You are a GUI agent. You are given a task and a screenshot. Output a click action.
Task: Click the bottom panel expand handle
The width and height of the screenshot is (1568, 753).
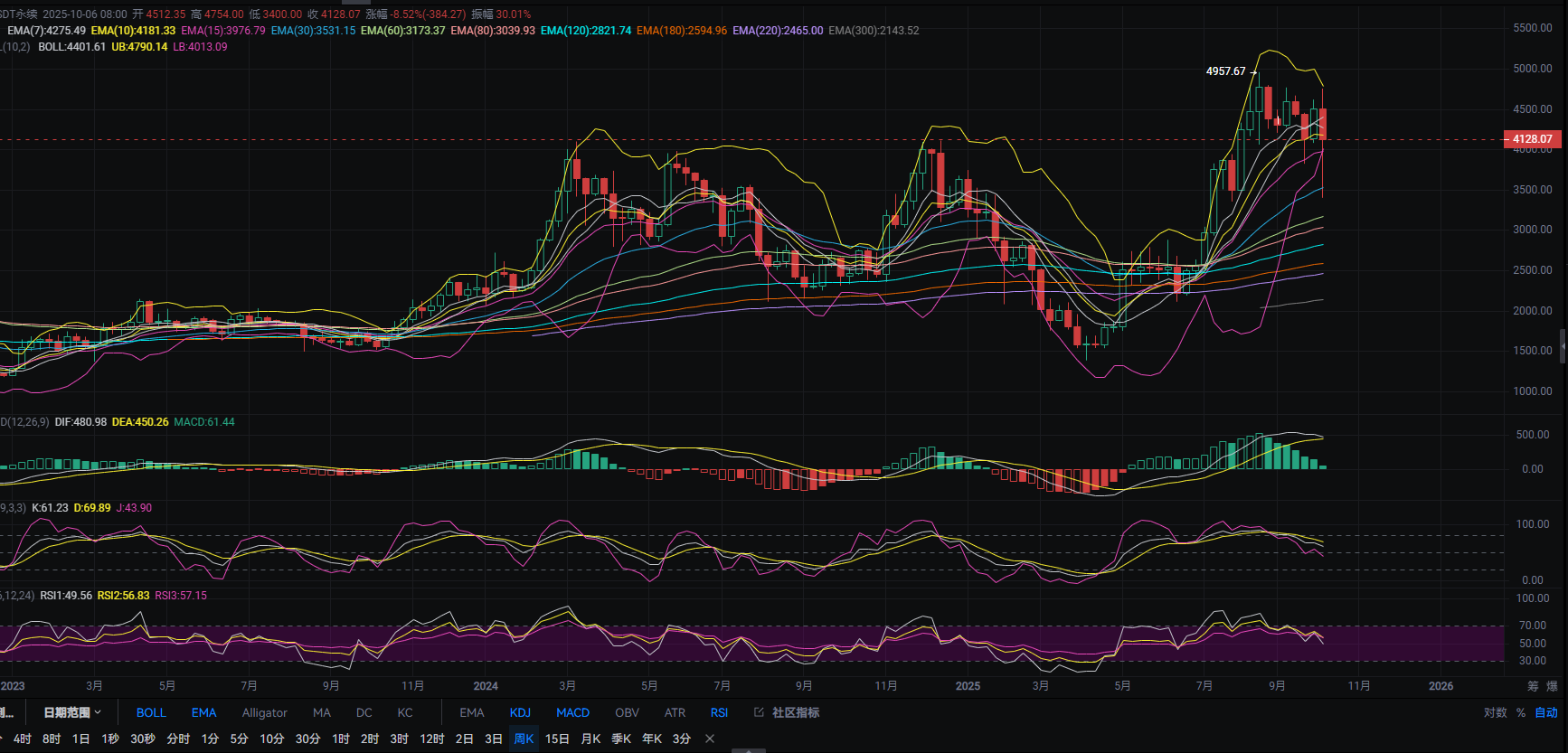(x=748, y=749)
